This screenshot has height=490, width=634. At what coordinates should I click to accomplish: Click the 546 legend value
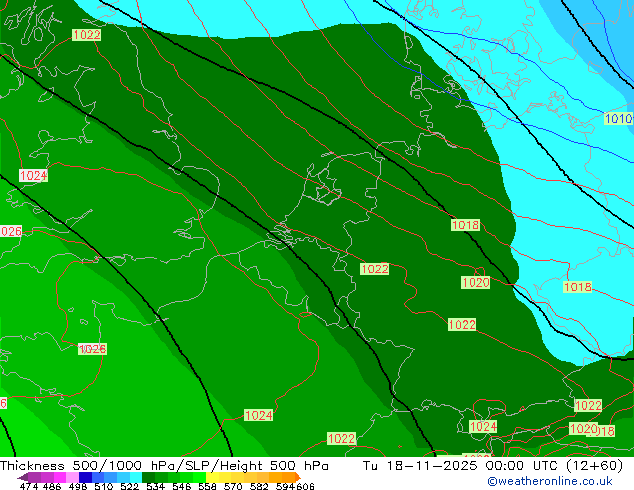pos(182,486)
